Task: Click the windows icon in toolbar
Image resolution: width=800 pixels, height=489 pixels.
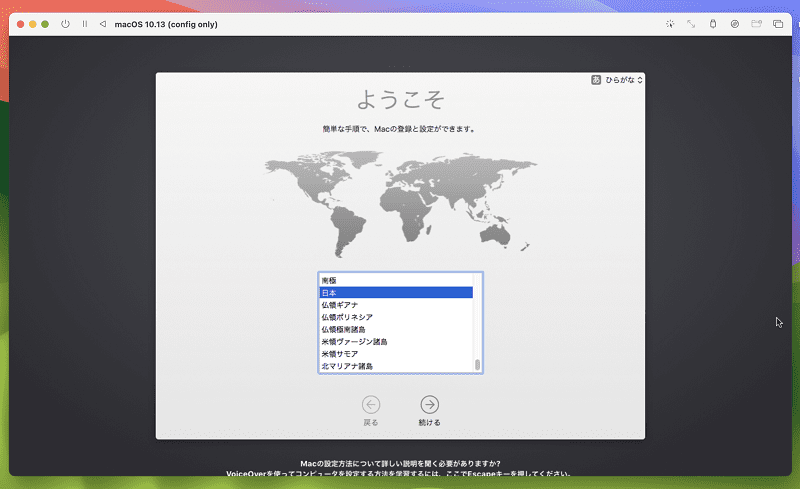Action: (x=778, y=24)
